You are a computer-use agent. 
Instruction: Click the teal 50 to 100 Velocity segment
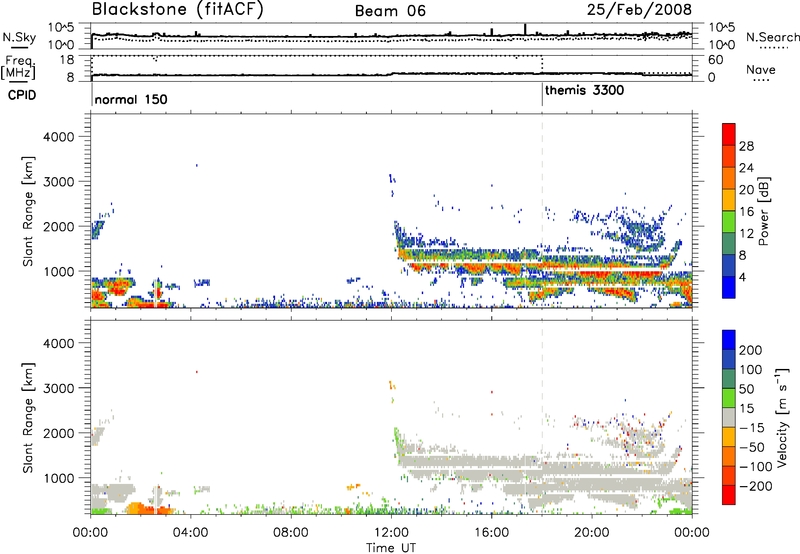(x=729, y=379)
